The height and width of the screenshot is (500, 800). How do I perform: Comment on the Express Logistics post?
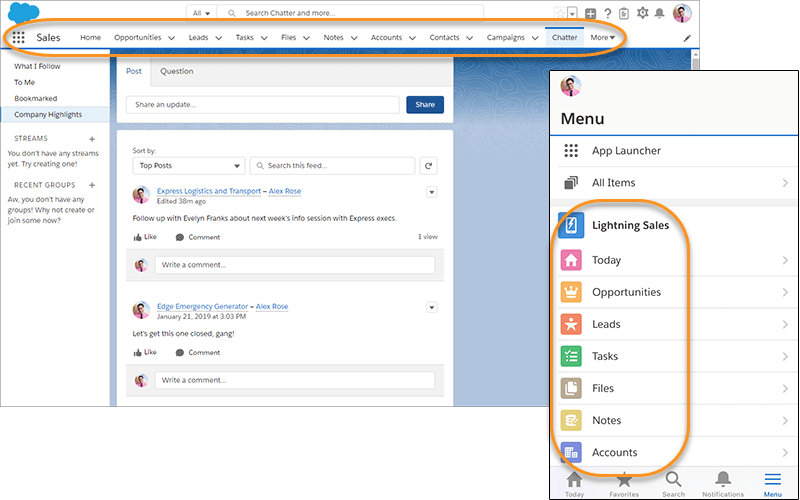click(x=198, y=237)
